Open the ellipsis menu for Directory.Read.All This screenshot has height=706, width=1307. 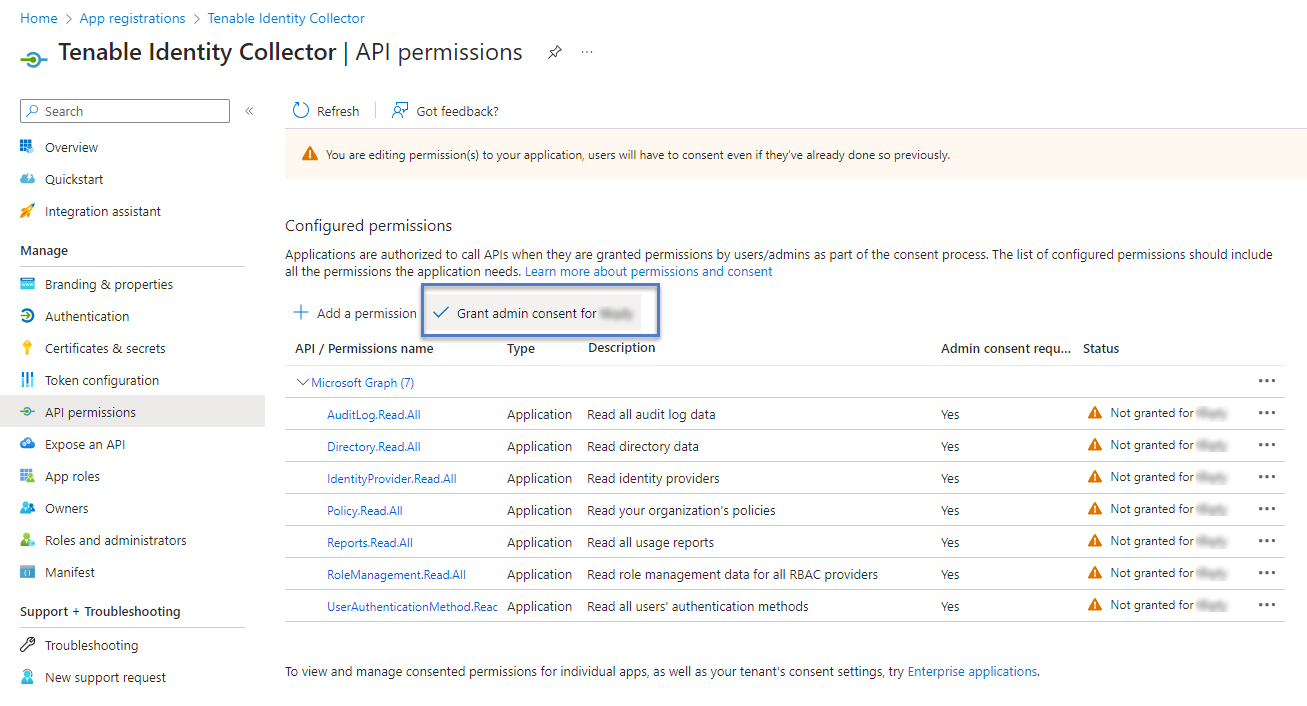coord(1267,445)
